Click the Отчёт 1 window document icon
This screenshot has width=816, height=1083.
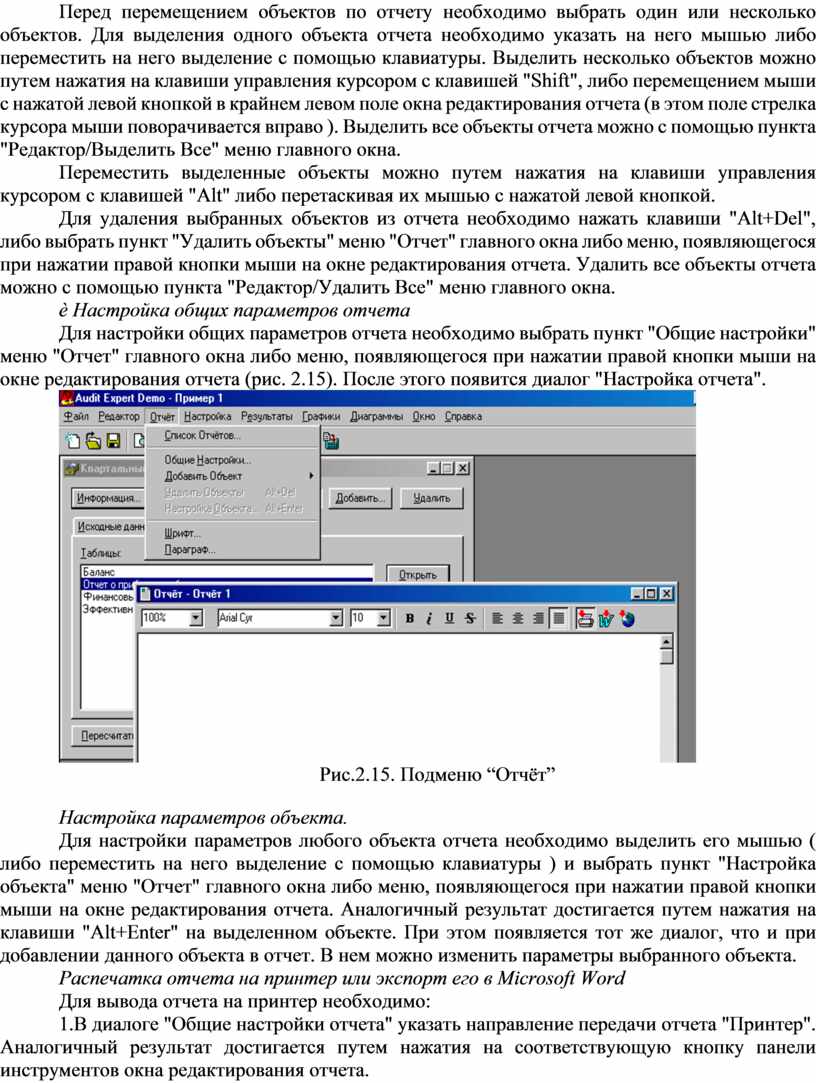click(144, 593)
